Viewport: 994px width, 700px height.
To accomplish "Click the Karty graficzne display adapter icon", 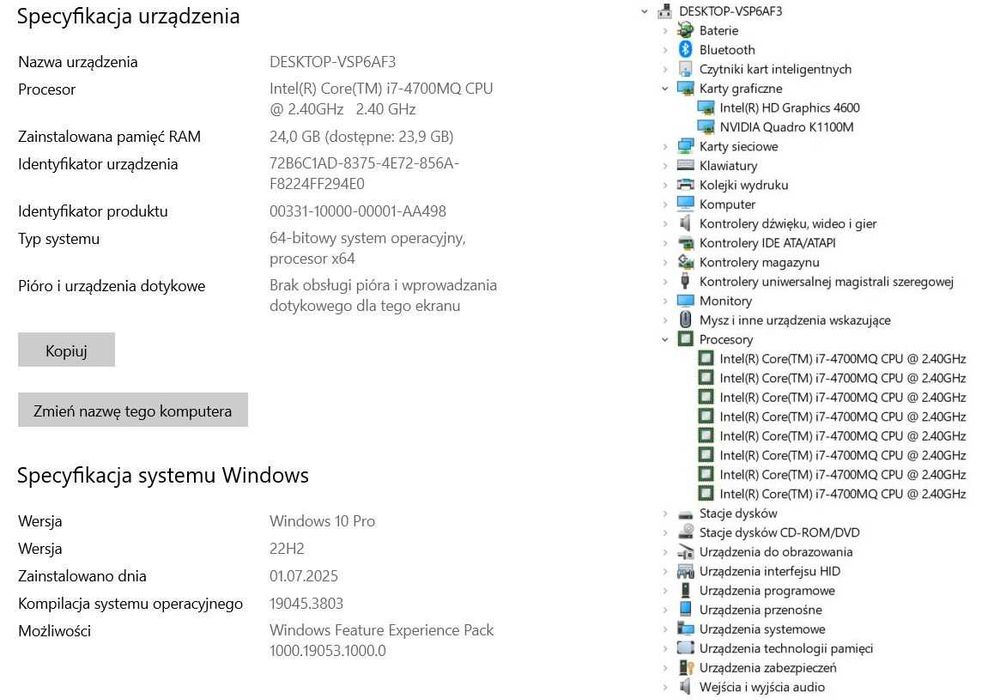I will click(x=685, y=88).
